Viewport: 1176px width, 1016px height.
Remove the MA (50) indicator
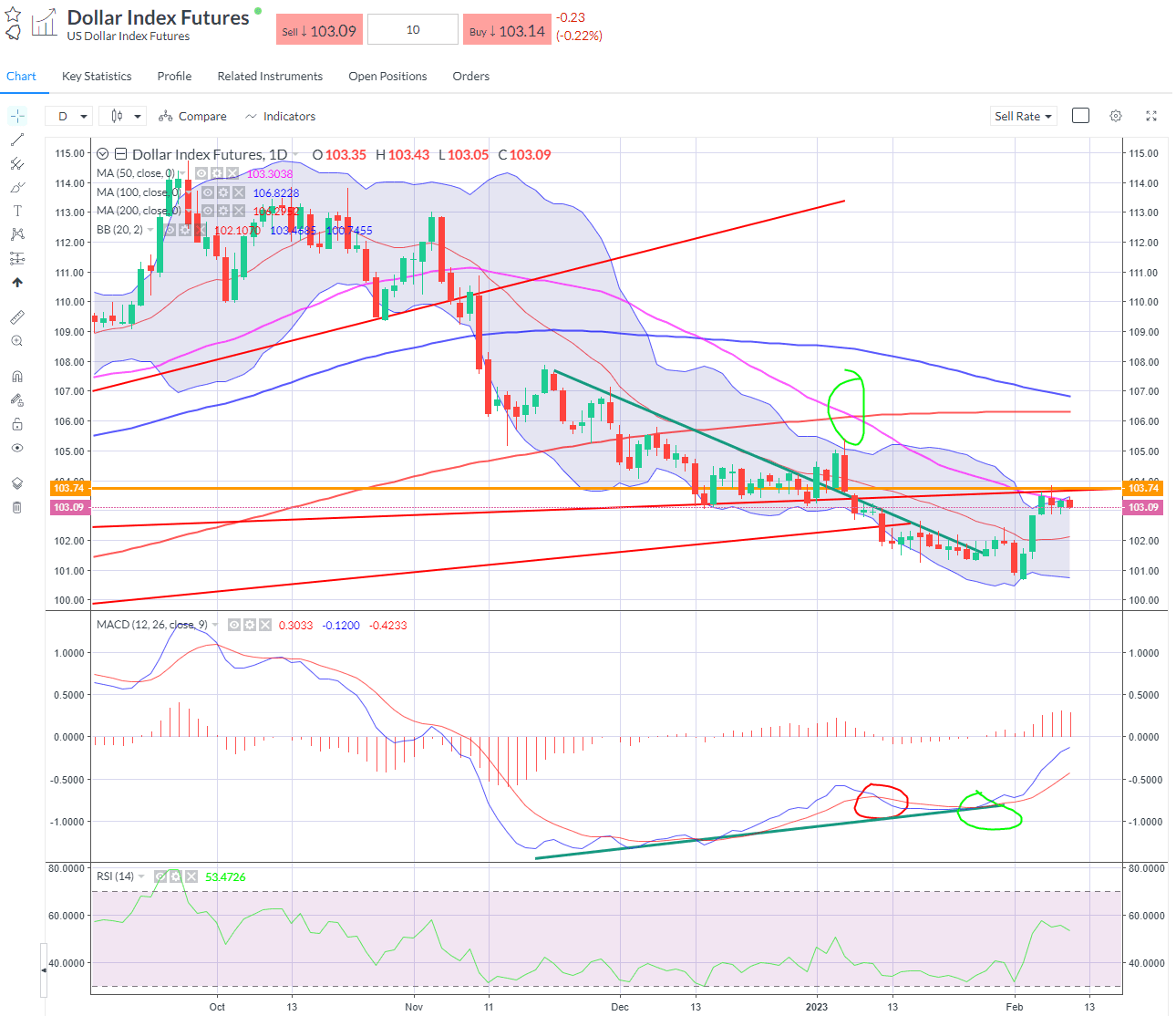(232, 173)
